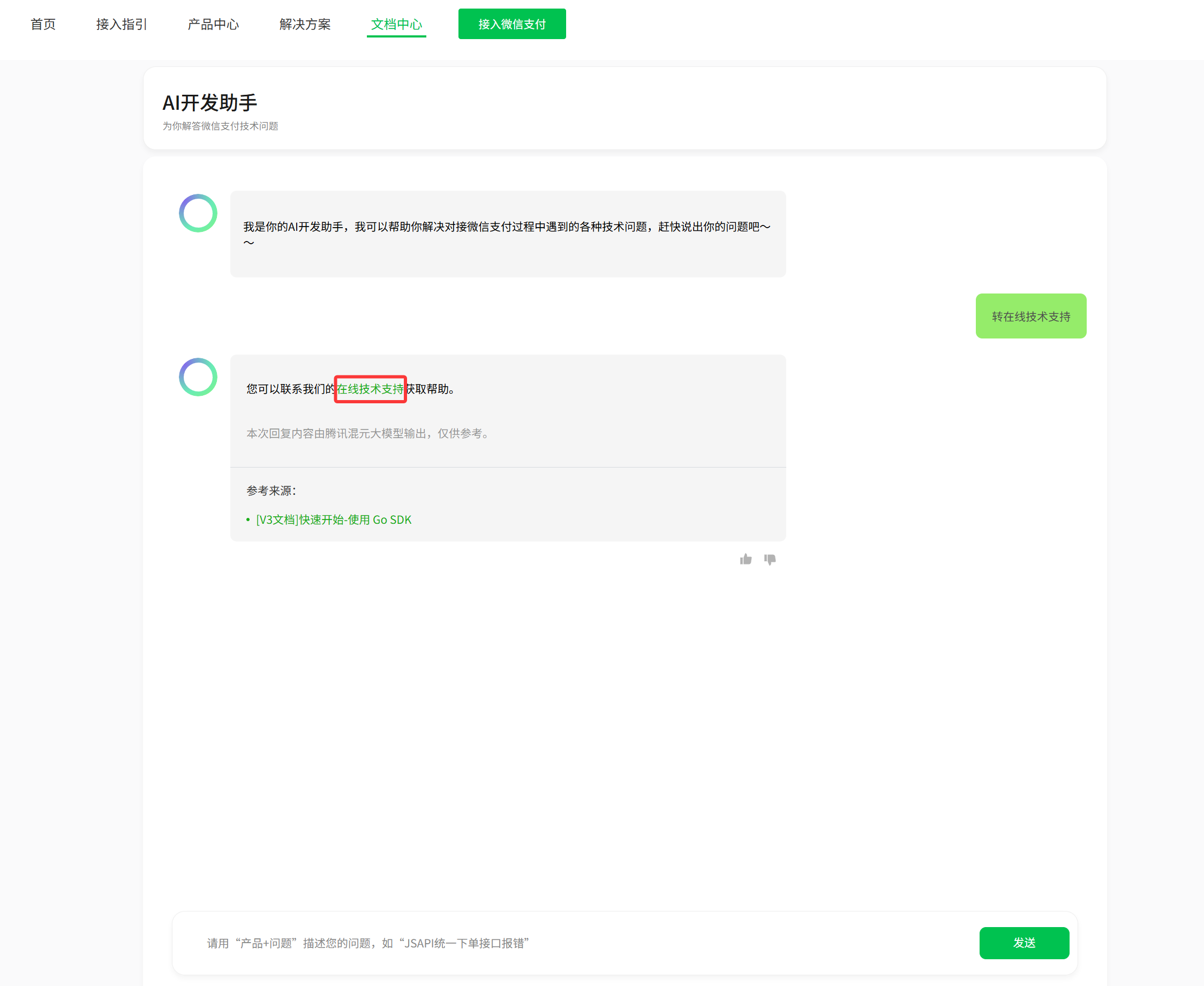Click the thumbs down icon
Image resolution: width=1204 pixels, height=986 pixels.
pyautogui.click(x=770, y=560)
